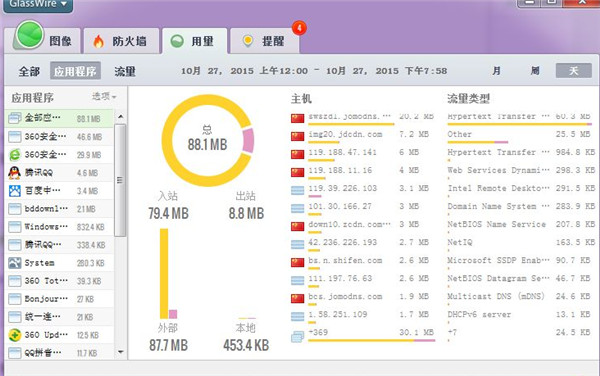This screenshot has height=376, width=600.
Task: Select the System process icon
Action: point(15,263)
